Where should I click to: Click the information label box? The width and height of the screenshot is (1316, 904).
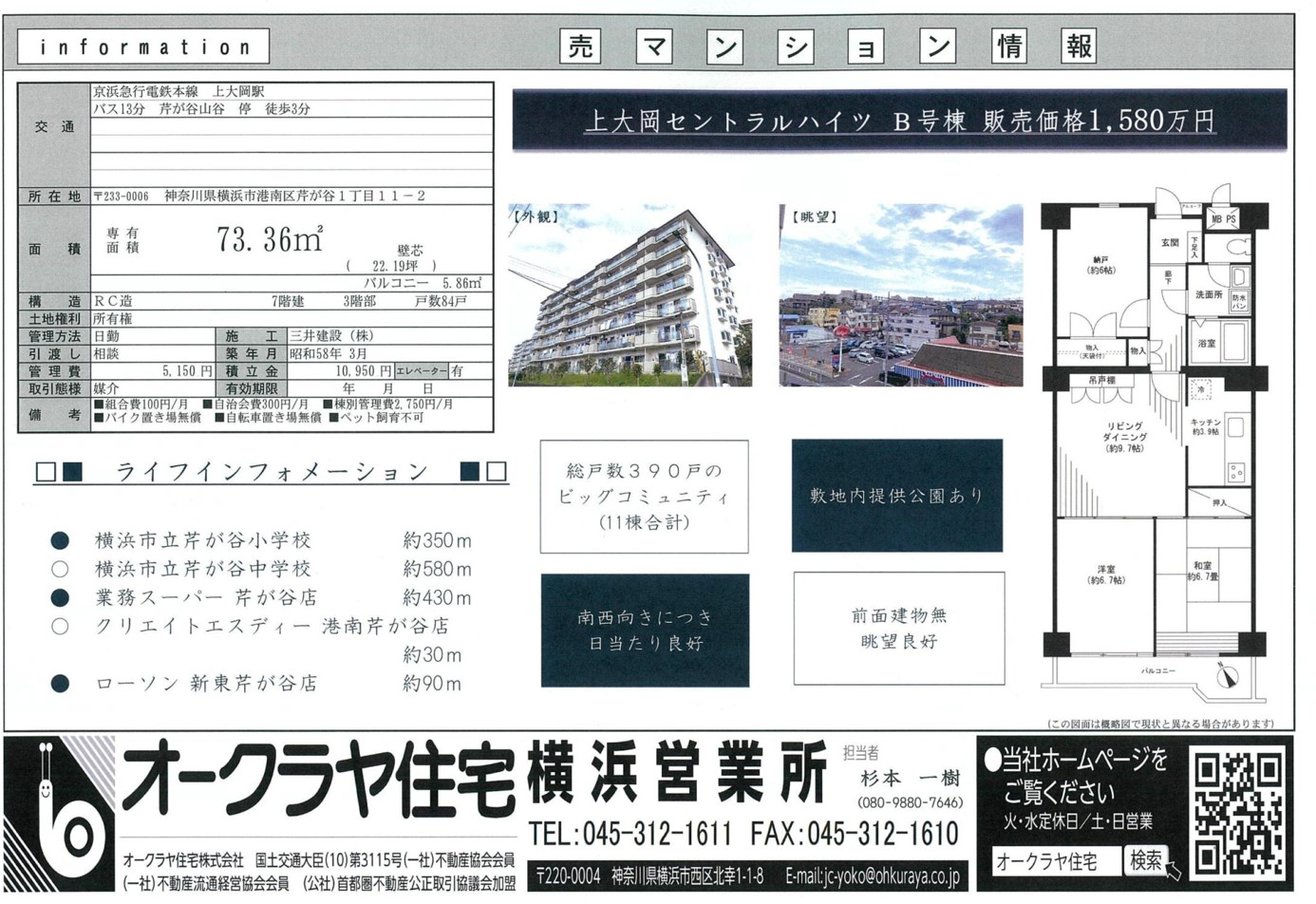[143, 47]
